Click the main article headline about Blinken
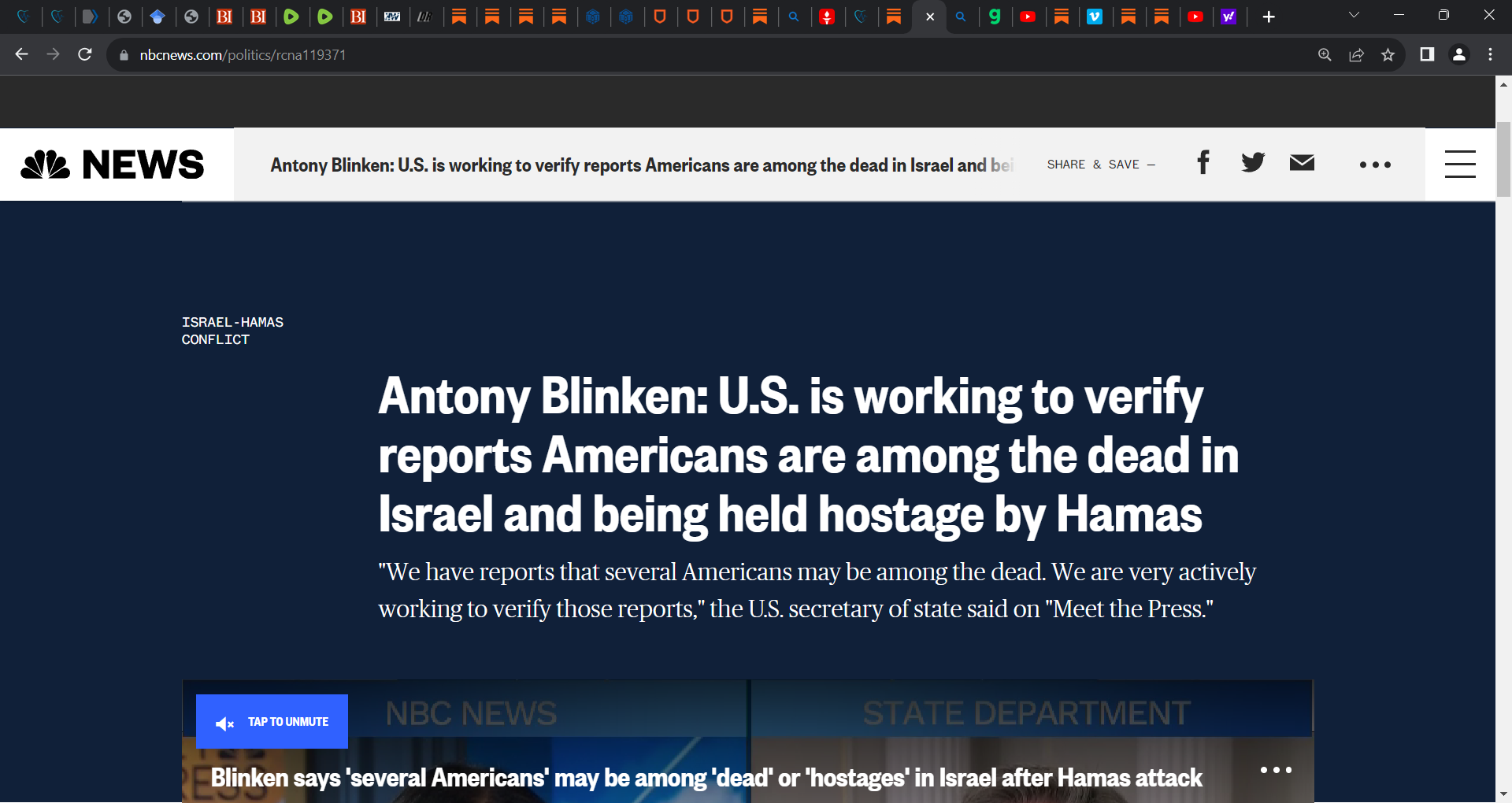Screen dimensions: 1512x803 pos(809,455)
